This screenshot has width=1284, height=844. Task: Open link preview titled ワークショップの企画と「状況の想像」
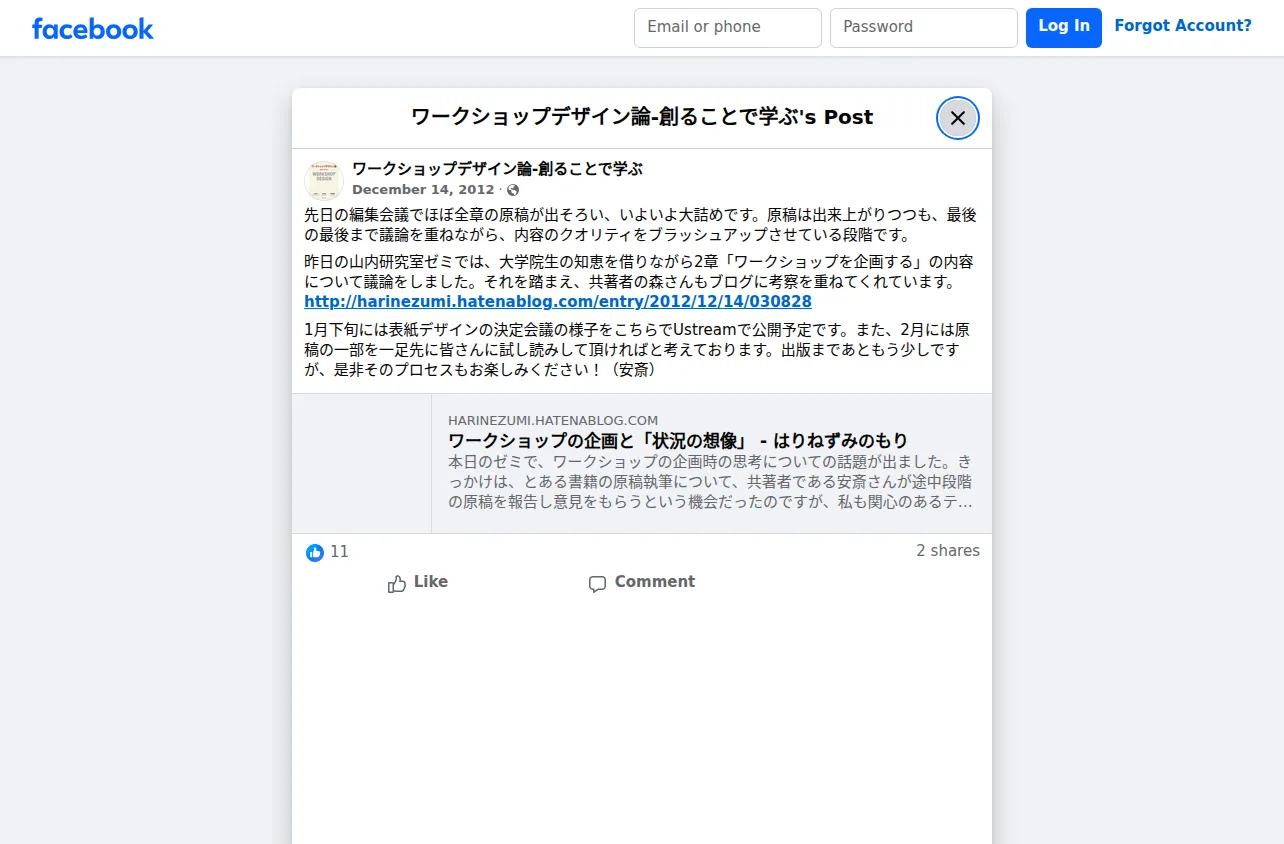(x=678, y=441)
